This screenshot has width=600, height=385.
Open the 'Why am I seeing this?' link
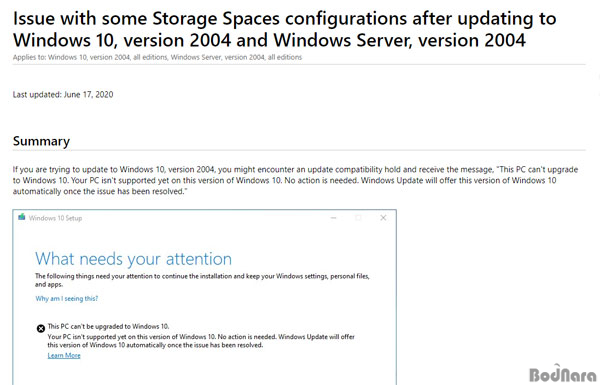tap(67, 299)
